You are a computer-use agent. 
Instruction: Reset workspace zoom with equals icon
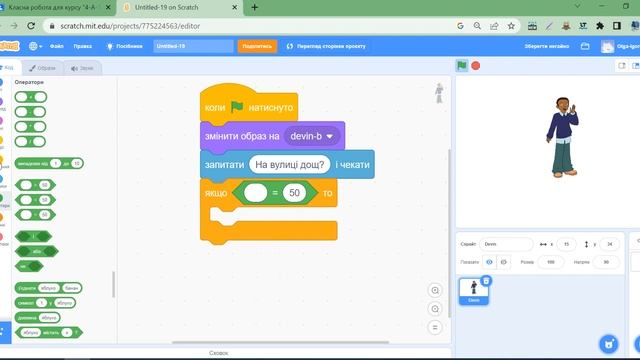tap(435, 327)
